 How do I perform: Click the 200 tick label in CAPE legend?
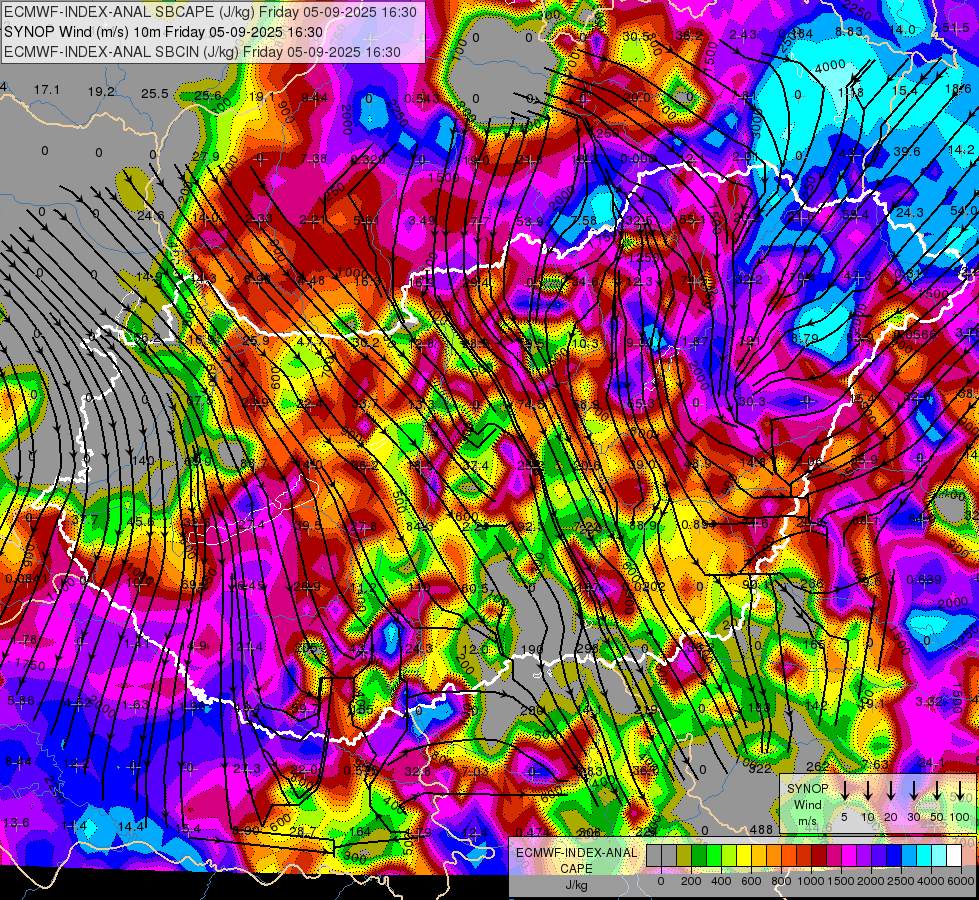tap(691, 881)
